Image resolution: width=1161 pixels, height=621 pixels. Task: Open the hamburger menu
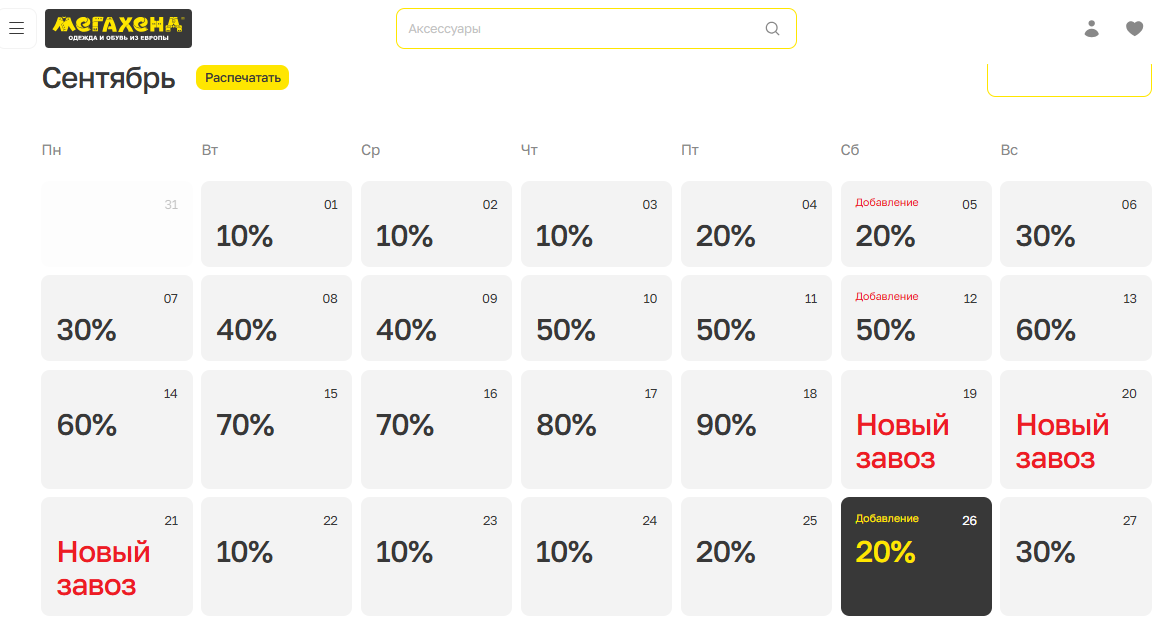(17, 29)
